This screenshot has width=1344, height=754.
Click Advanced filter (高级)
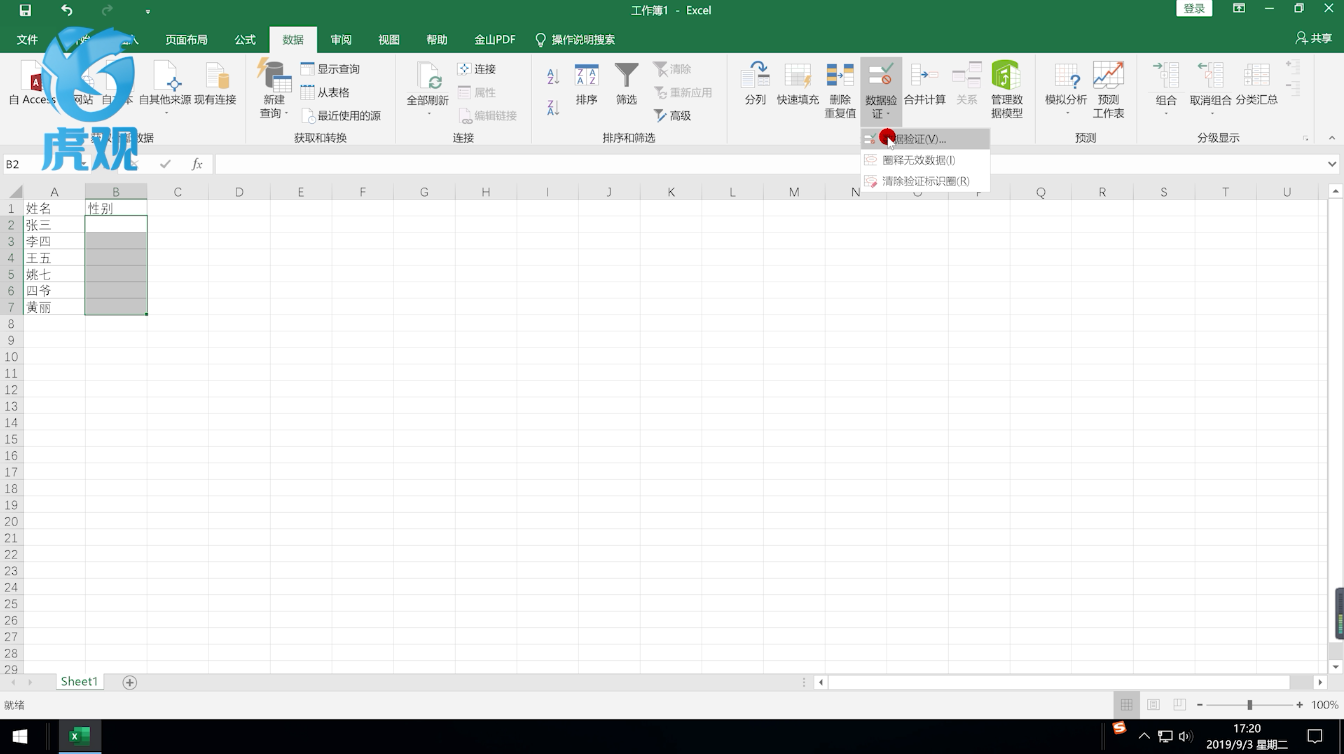pos(672,115)
